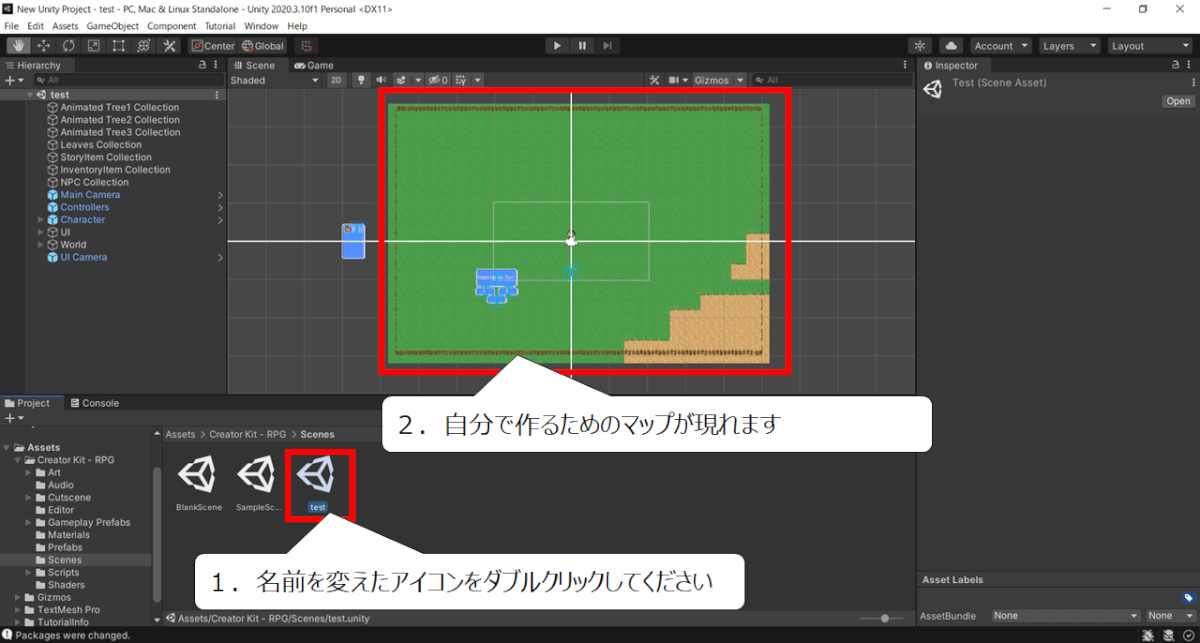Select the Rect tool

tap(119, 46)
